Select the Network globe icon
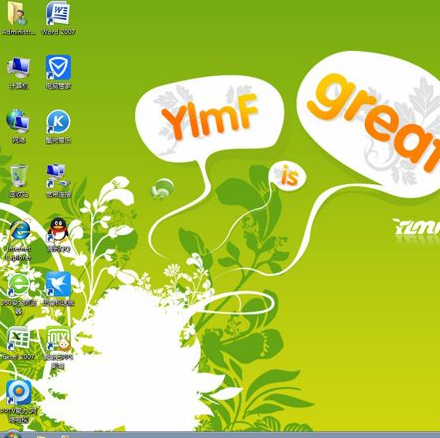Viewport: 440px width, 438px height. tap(18, 121)
